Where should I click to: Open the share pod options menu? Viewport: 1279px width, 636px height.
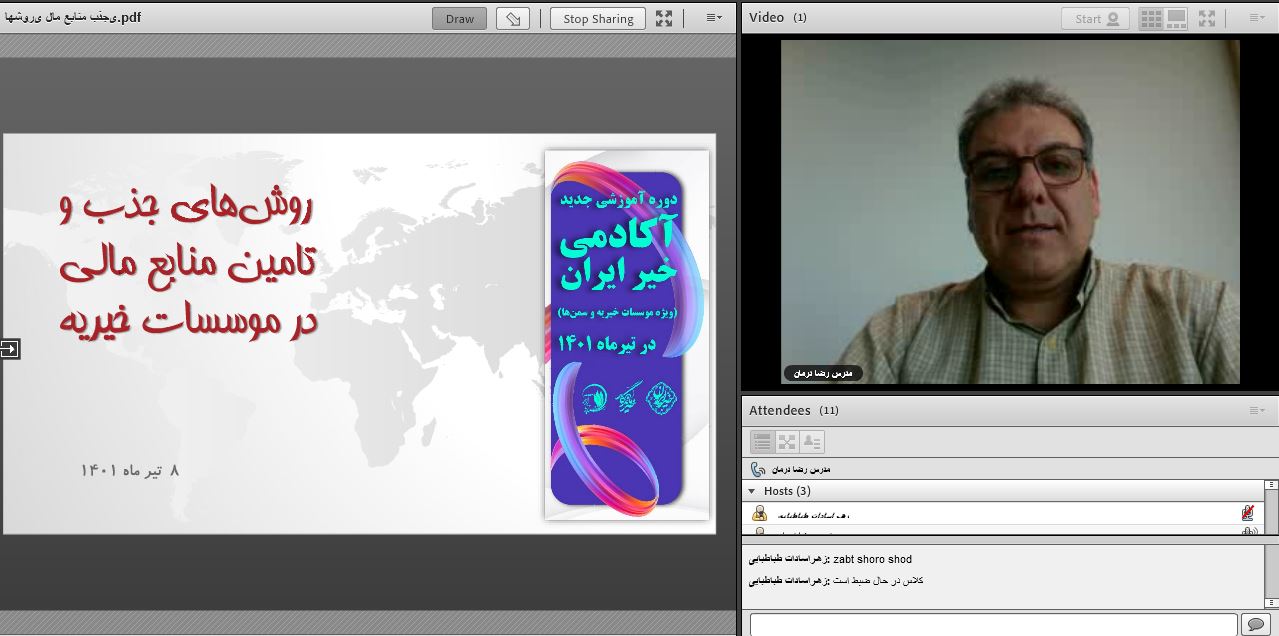[x=713, y=17]
